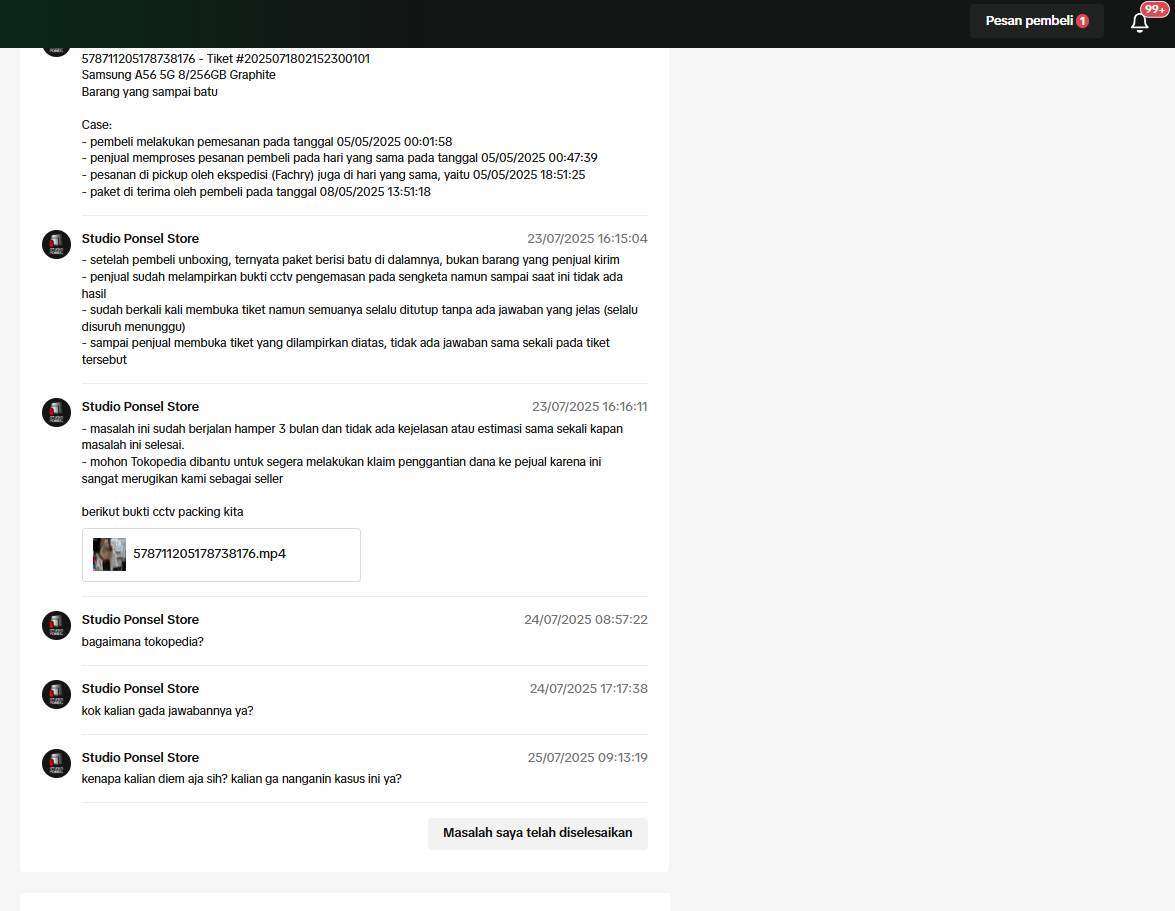Click the Masalah saya telah diselesaikan button
Screen dimensions: 1175x911
tap(537, 833)
